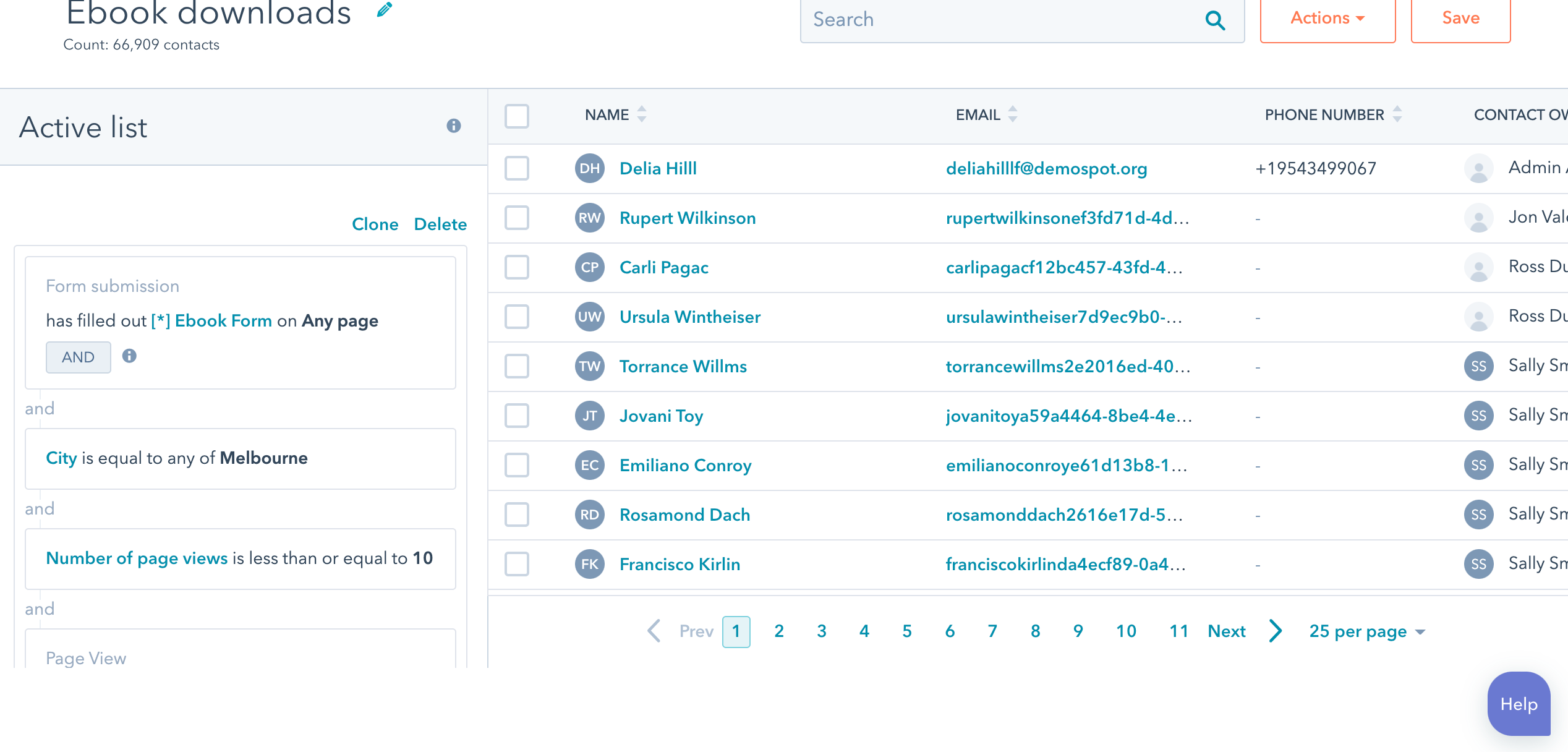The image size is (1568, 752).
Task: Click Clone to duplicate this list
Action: tap(375, 224)
